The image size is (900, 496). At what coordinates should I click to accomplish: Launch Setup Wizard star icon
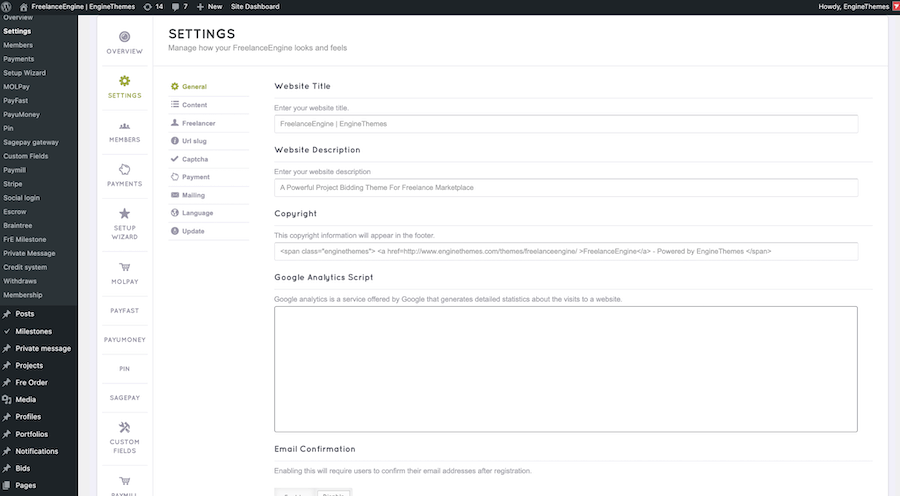[125, 214]
